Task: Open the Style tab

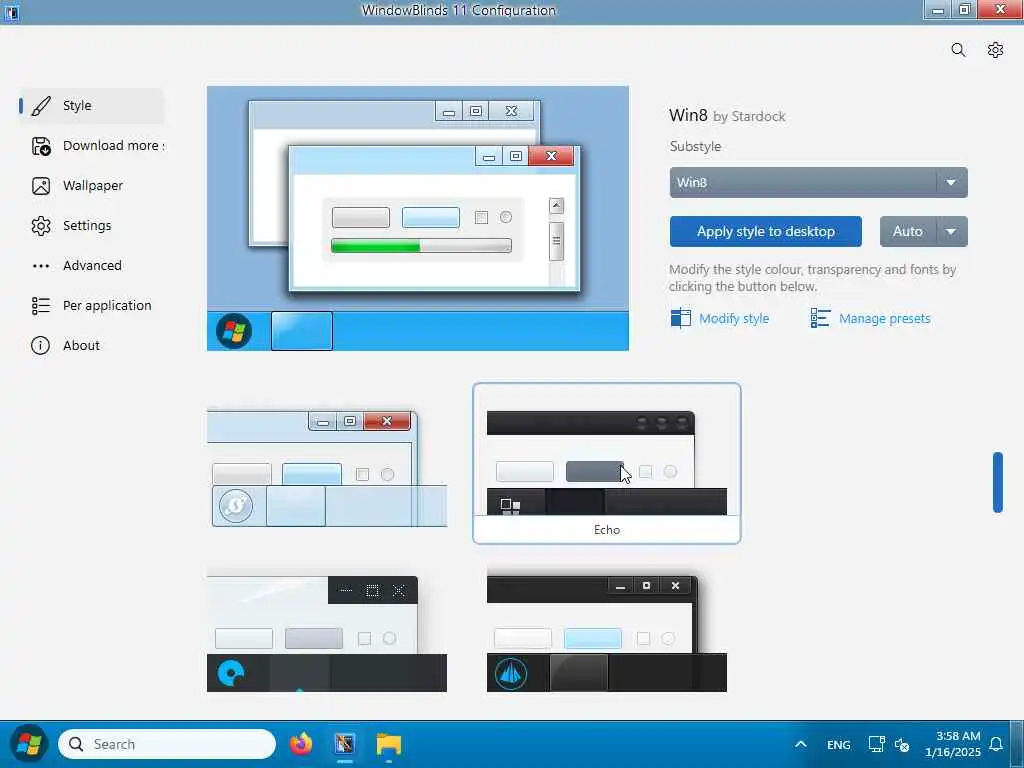Action: point(91,106)
